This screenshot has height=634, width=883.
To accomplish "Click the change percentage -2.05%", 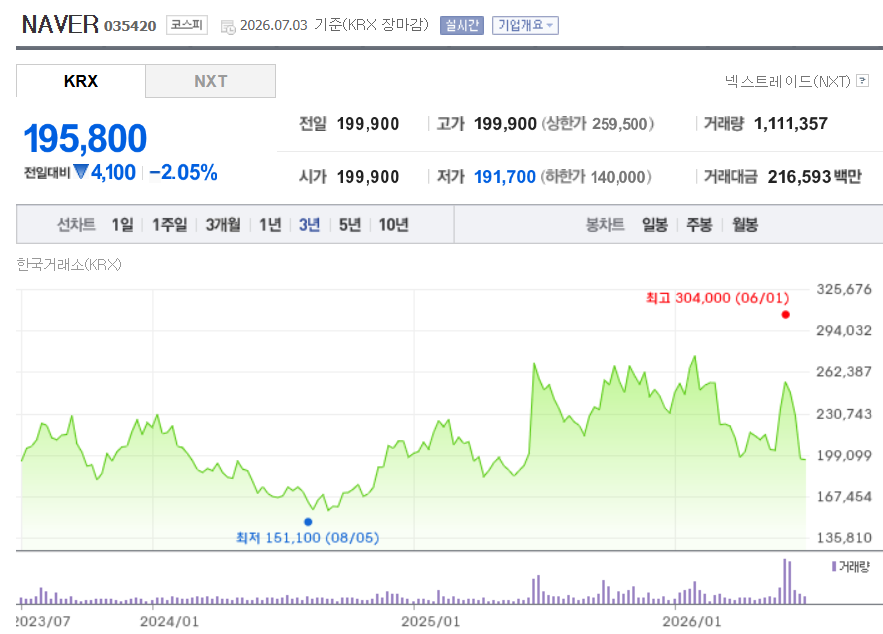I will point(183,172).
